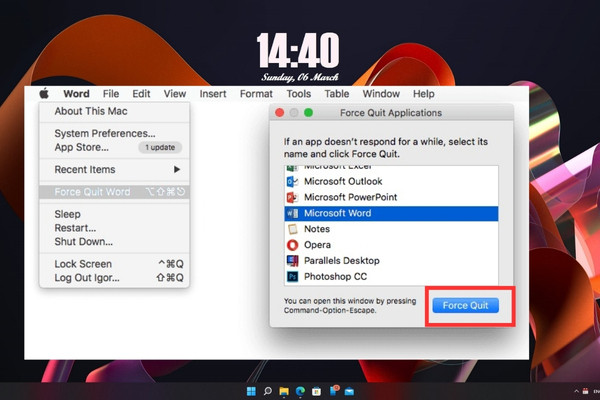This screenshot has width=600, height=400.
Task: Launch Microsoft Edge from the taskbar
Action: point(300,391)
